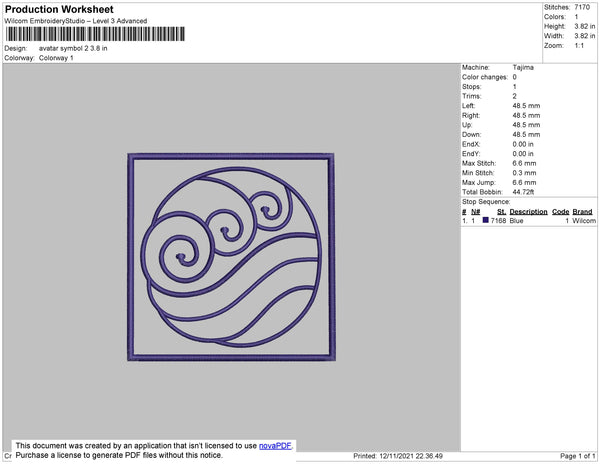600x464 pixels.
Task: Click design name 'avatar symbol 2 3.8 in'
Action: click(x=73, y=49)
